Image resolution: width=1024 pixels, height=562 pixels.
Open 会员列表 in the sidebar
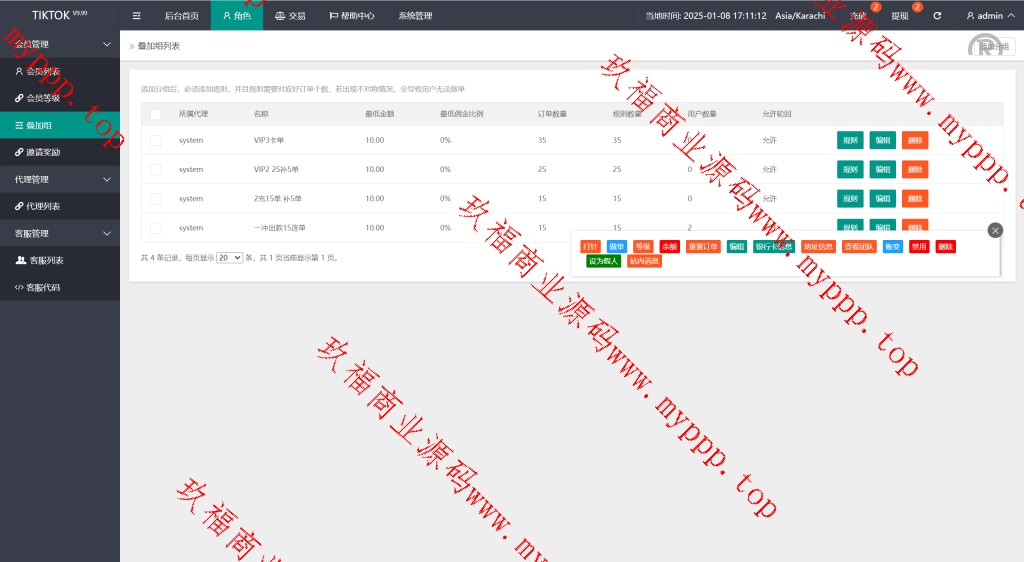(43, 71)
